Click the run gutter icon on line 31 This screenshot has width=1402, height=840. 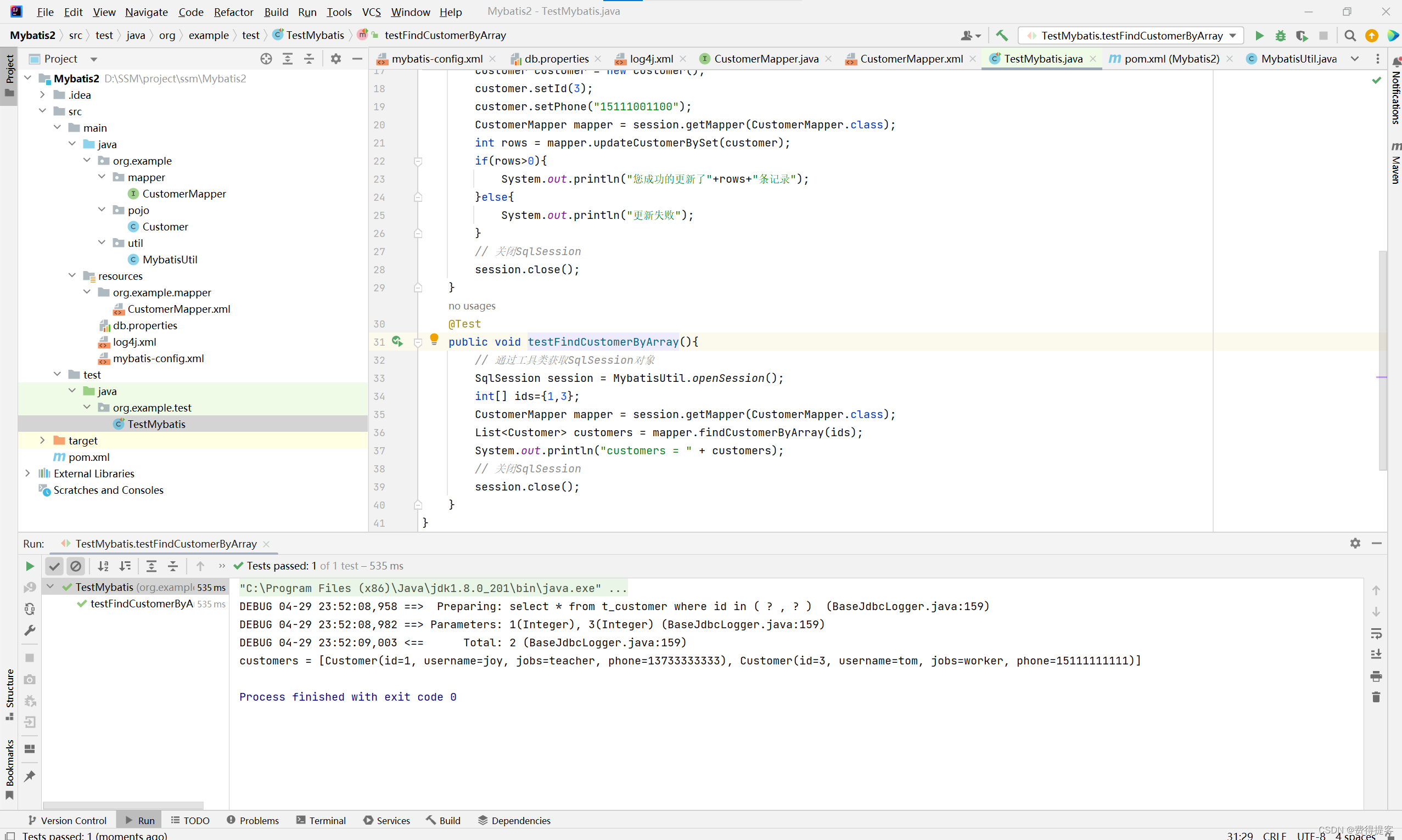(397, 341)
